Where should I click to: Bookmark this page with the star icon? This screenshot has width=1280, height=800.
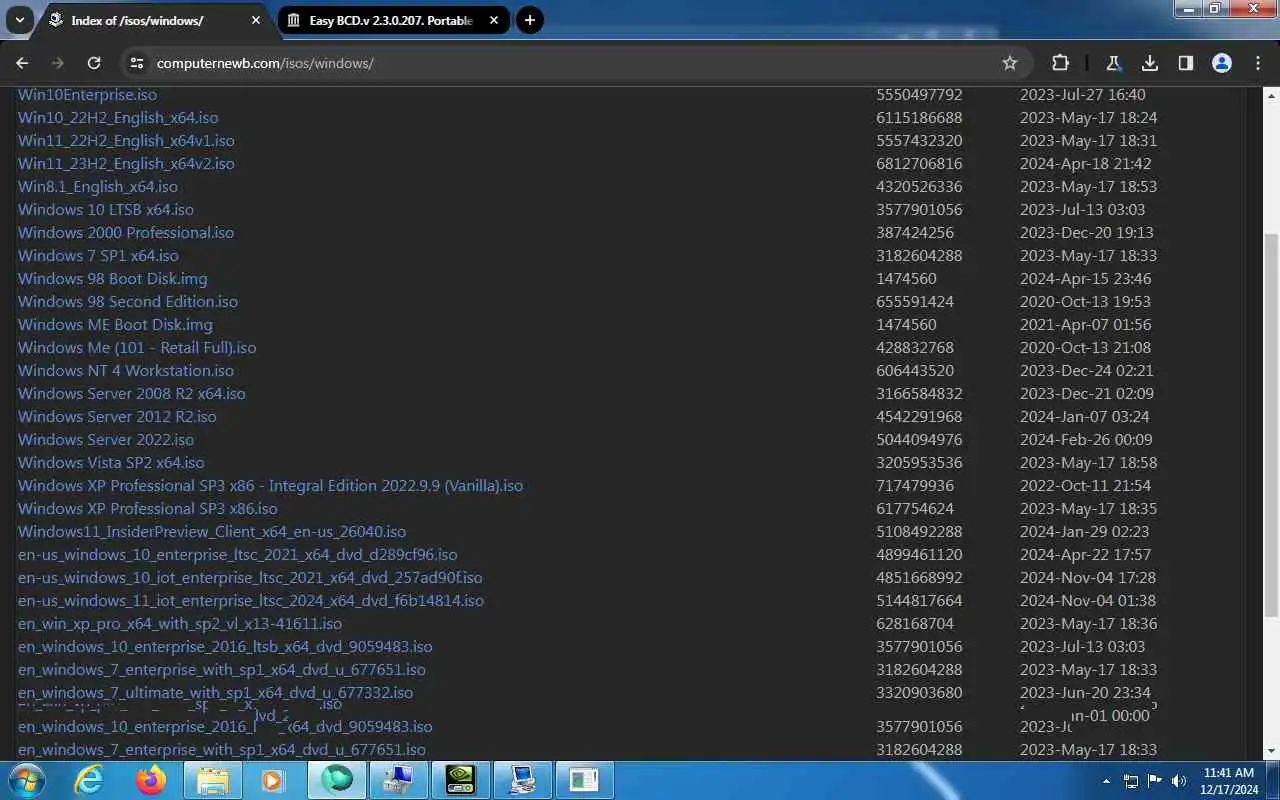1010,63
